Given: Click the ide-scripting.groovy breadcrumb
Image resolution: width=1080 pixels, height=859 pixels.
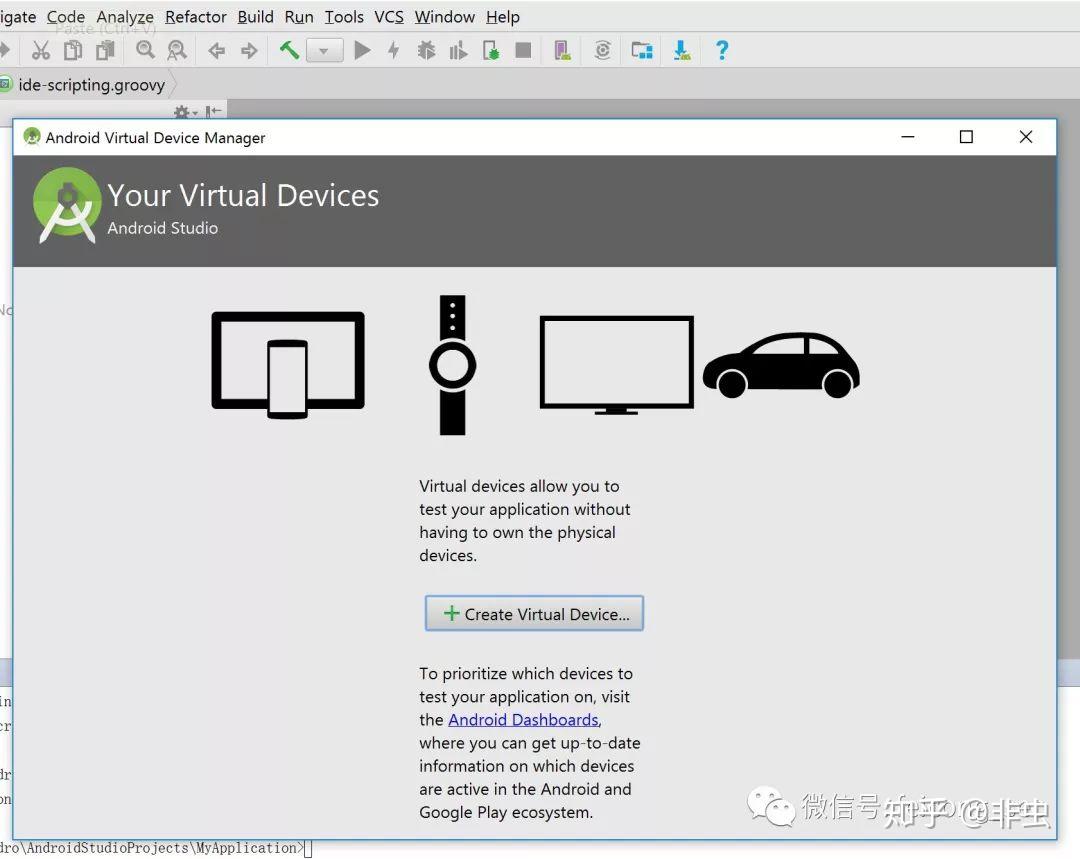Looking at the screenshot, I should click(x=92, y=85).
